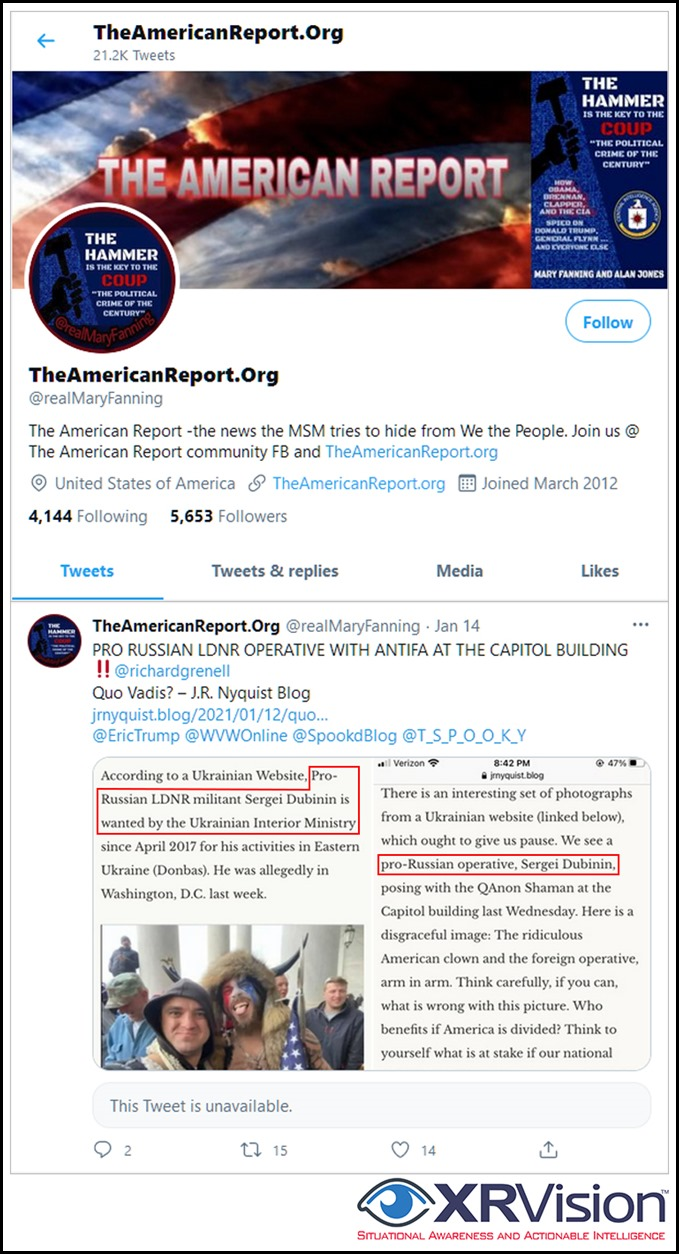Click the reply speech bubble icon
This screenshot has height=1254, width=679.
[103, 1149]
